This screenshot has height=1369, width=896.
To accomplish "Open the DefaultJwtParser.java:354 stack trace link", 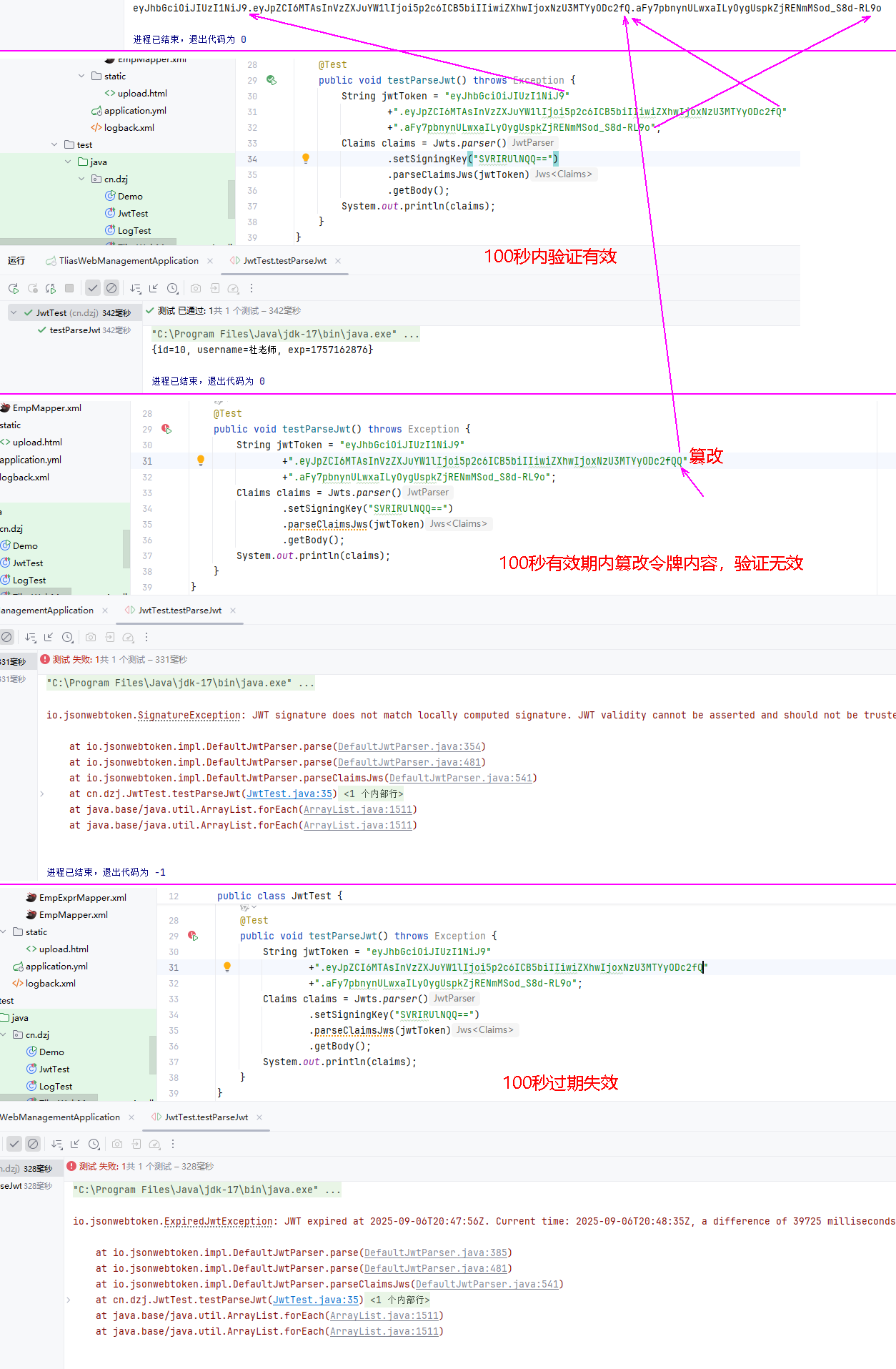I will point(409,746).
